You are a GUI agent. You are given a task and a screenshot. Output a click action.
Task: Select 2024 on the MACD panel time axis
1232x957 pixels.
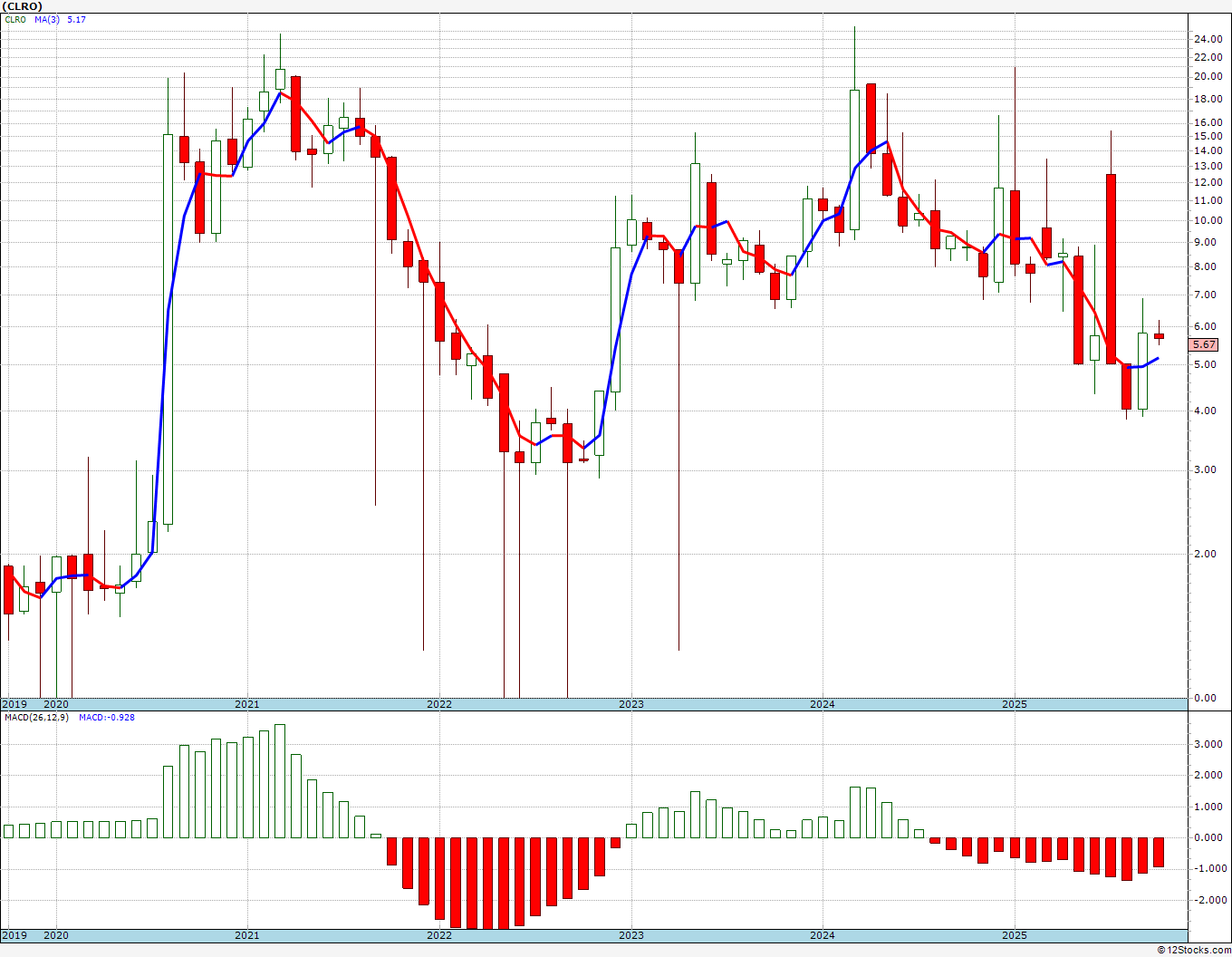(x=823, y=935)
